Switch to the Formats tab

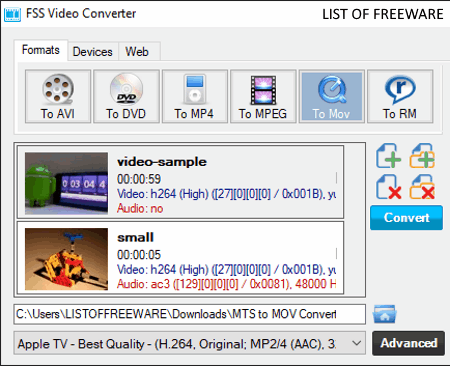coord(41,50)
